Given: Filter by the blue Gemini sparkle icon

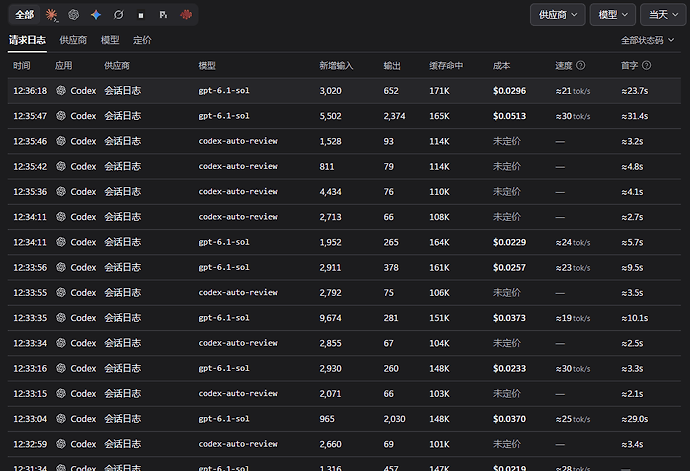Looking at the screenshot, I should click(x=96, y=15).
